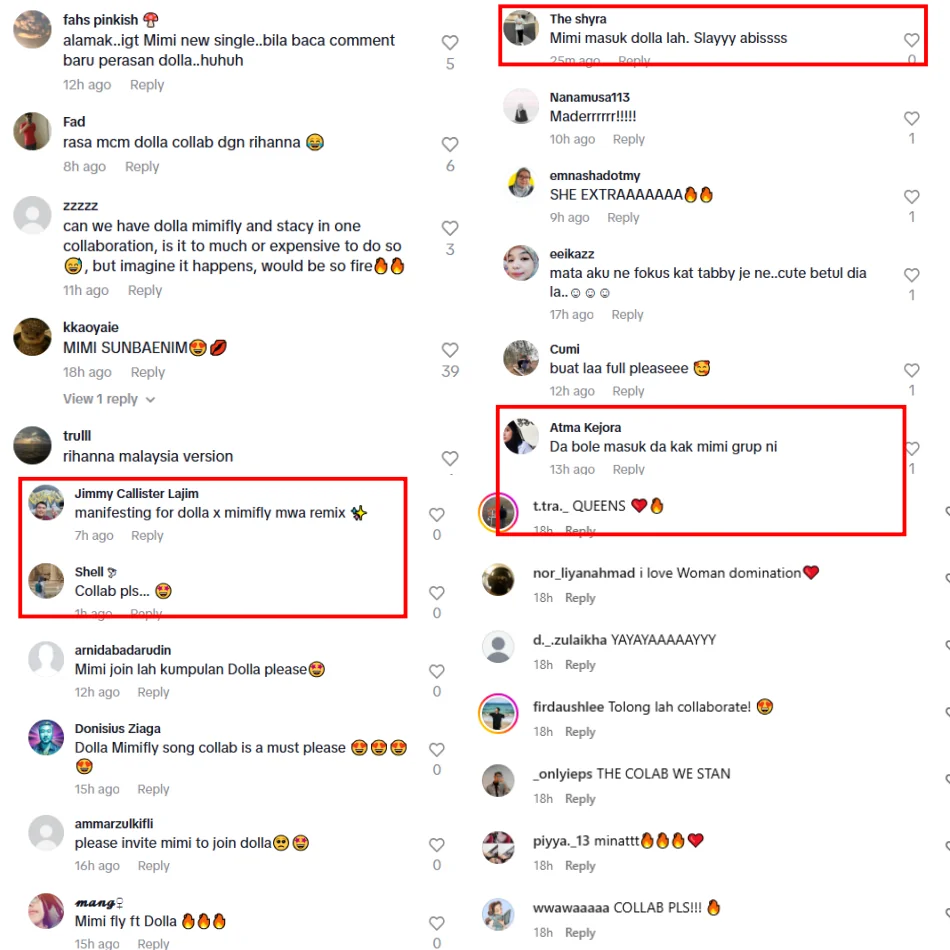Tap the heart on Fad's comment
This screenshot has width=950, height=950.
pyautogui.click(x=450, y=144)
